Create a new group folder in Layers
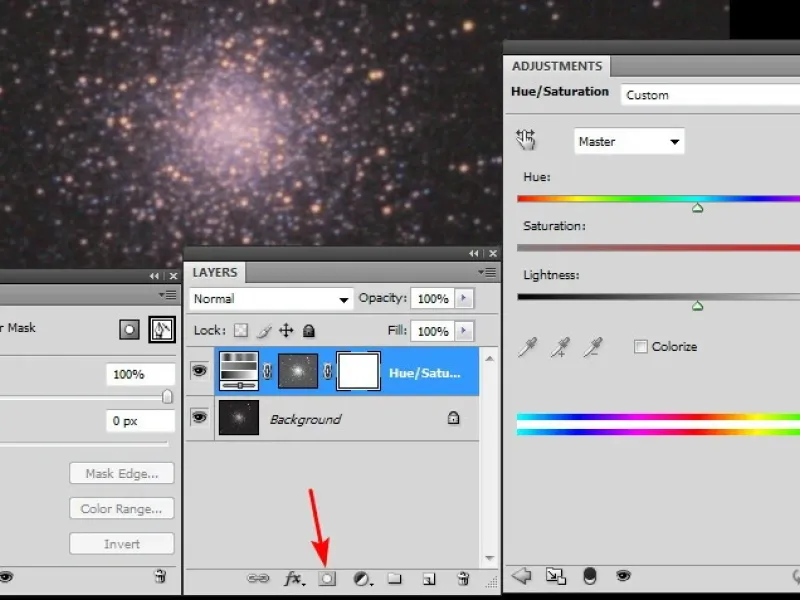 [394, 578]
